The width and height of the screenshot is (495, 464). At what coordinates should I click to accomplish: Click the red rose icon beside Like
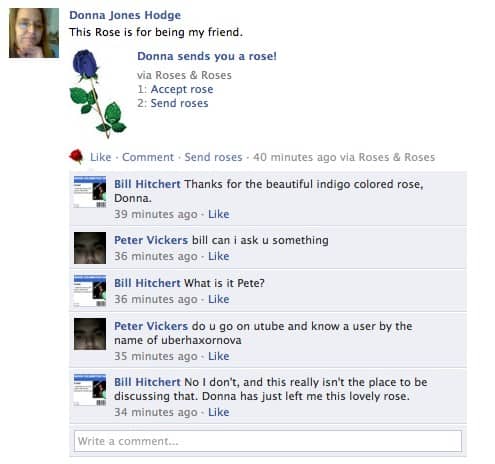click(x=76, y=156)
